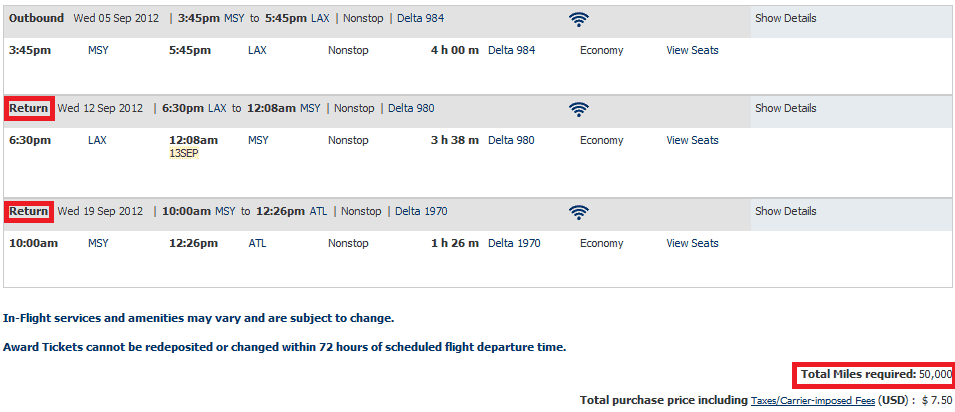
Task: Click Delta 1970 flight number in row
Action: point(514,243)
